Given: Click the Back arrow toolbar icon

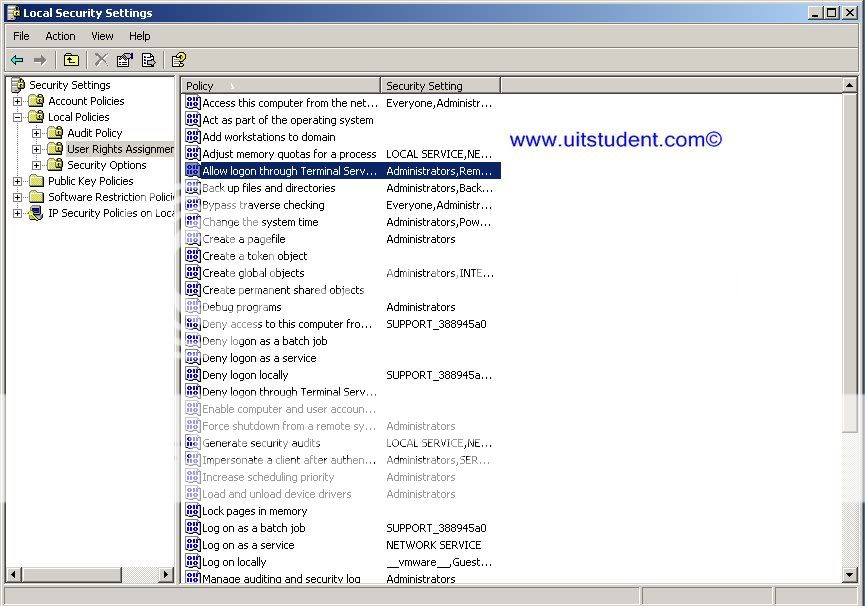Looking at the screenshot, I should coord(17,60).
